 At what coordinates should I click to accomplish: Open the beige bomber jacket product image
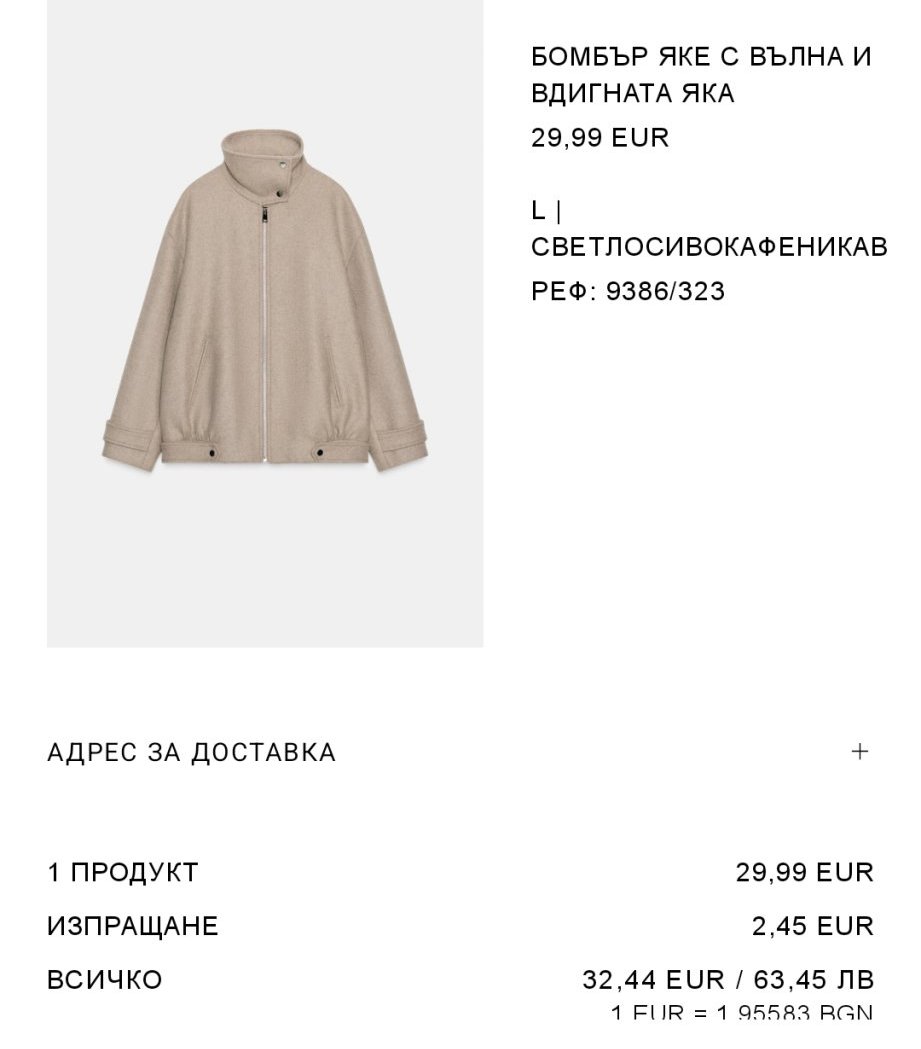click(265, 323)
